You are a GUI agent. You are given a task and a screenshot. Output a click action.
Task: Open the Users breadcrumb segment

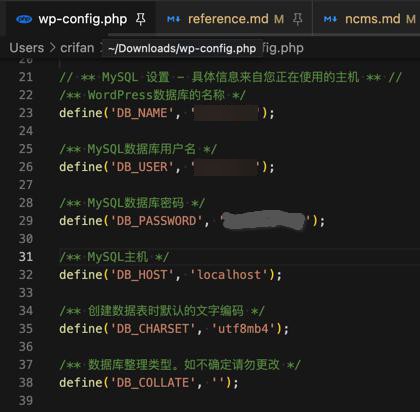coord(27,48)
